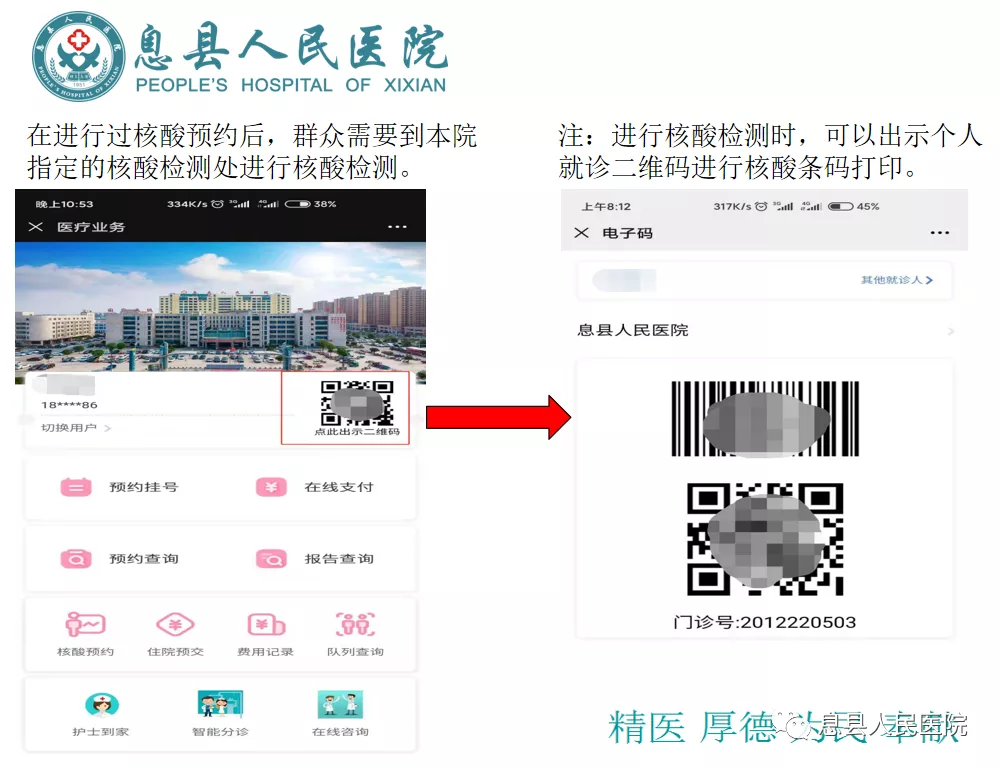
Task: Tap the large patient QR code
Action: coord(765,539)
